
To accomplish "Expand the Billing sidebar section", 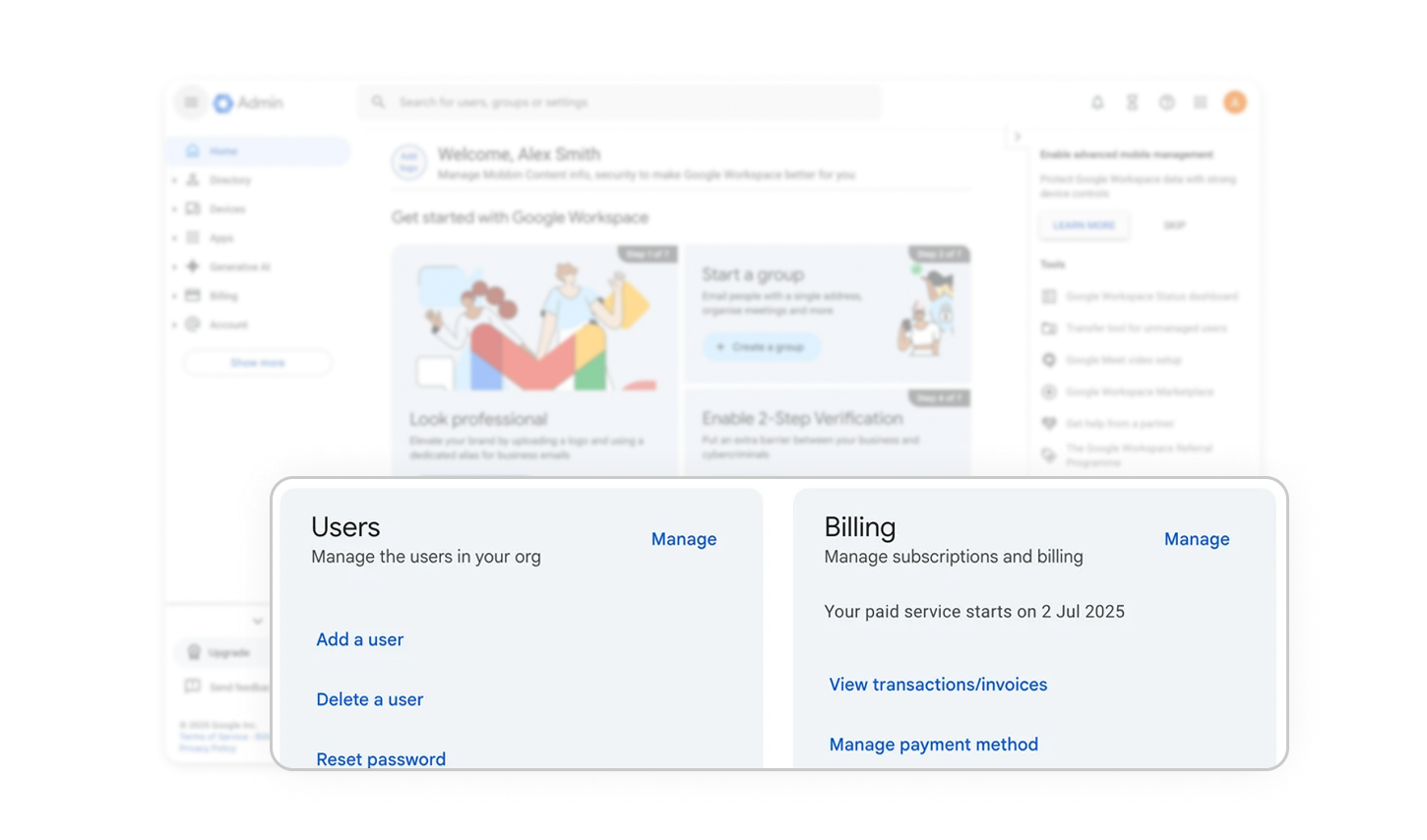I will tap(174, 295).
